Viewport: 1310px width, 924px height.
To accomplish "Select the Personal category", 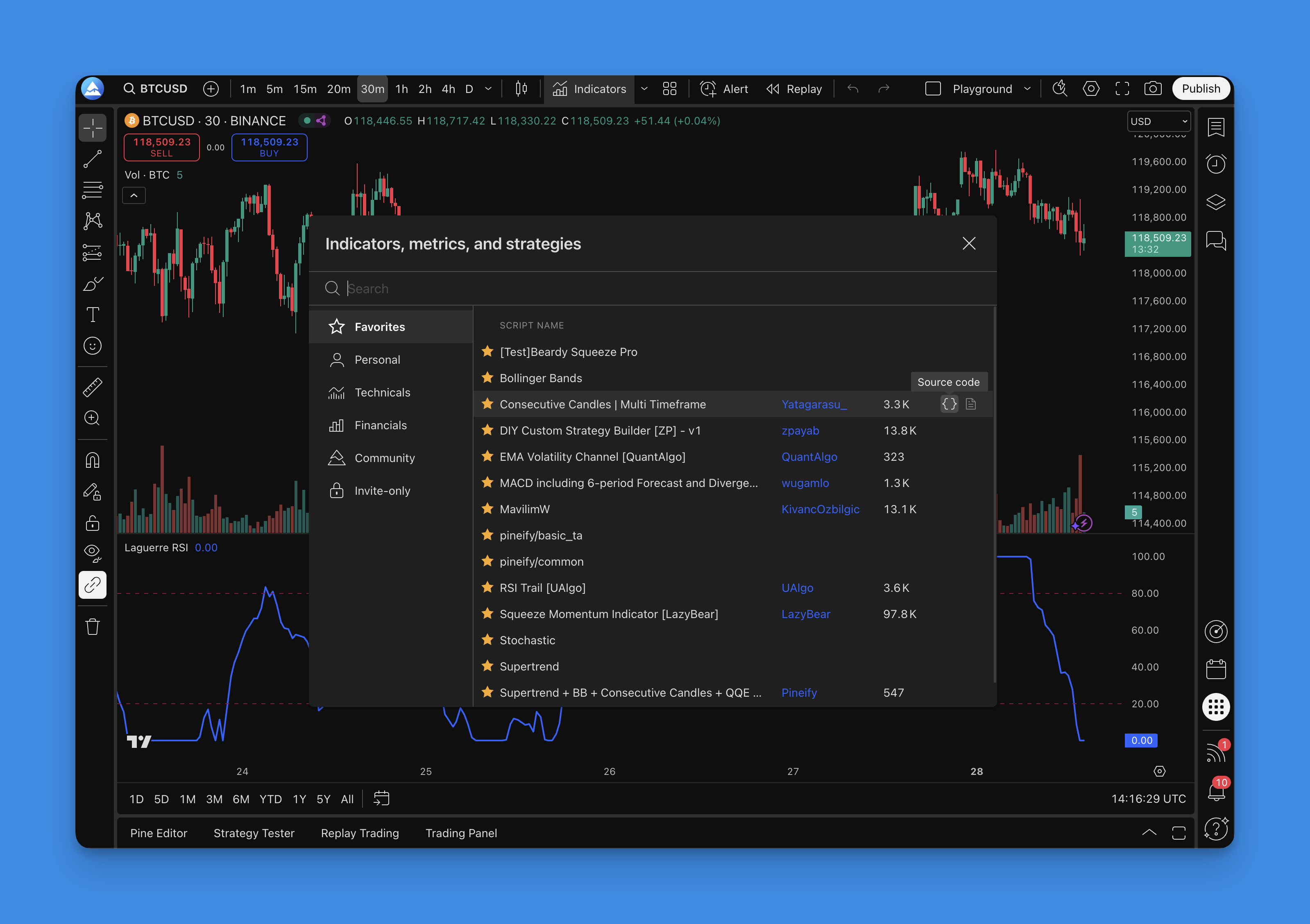I will [391, 360].
